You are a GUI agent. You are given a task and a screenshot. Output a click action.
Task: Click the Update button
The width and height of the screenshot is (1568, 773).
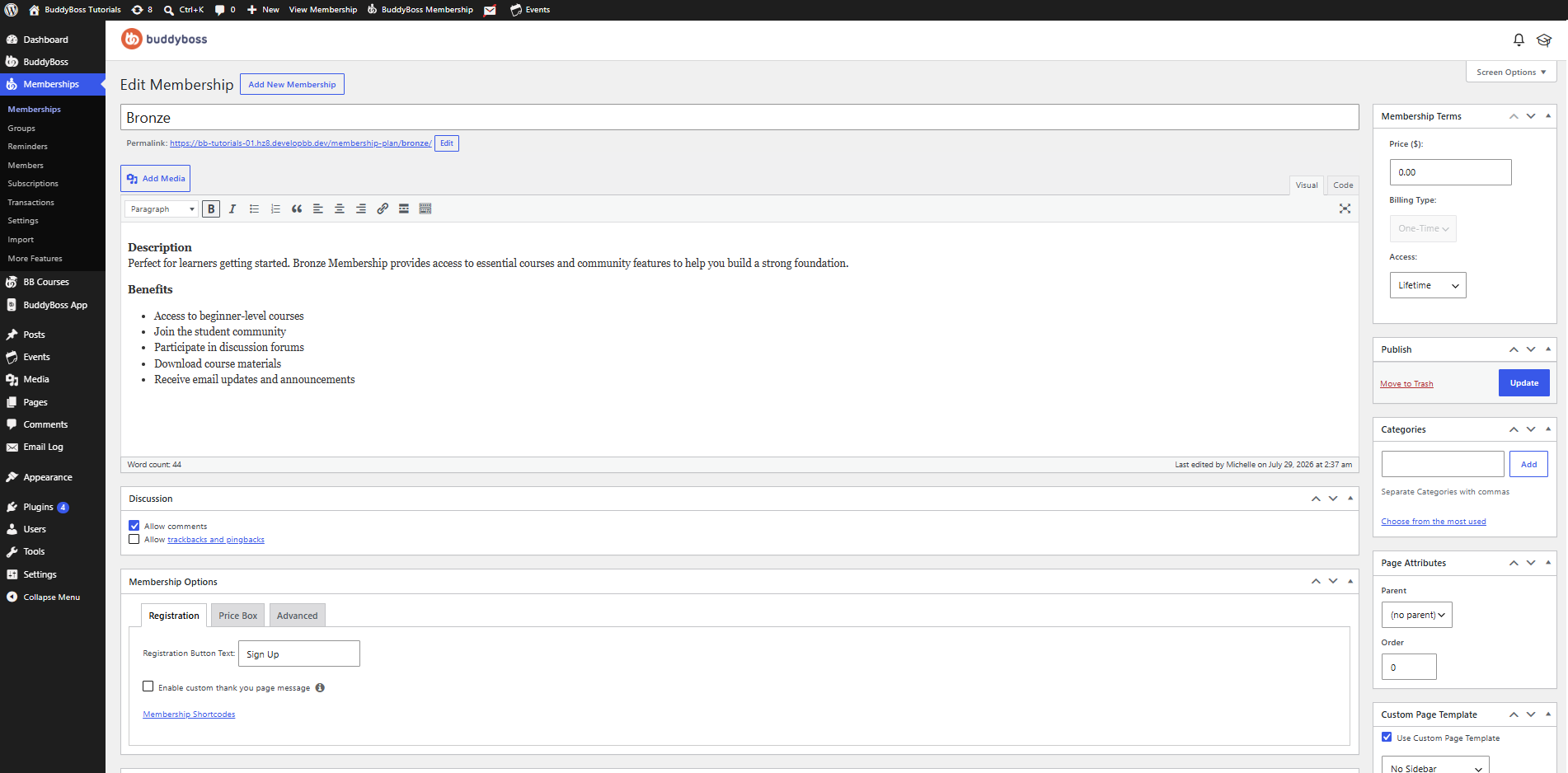pos(1523,383)
